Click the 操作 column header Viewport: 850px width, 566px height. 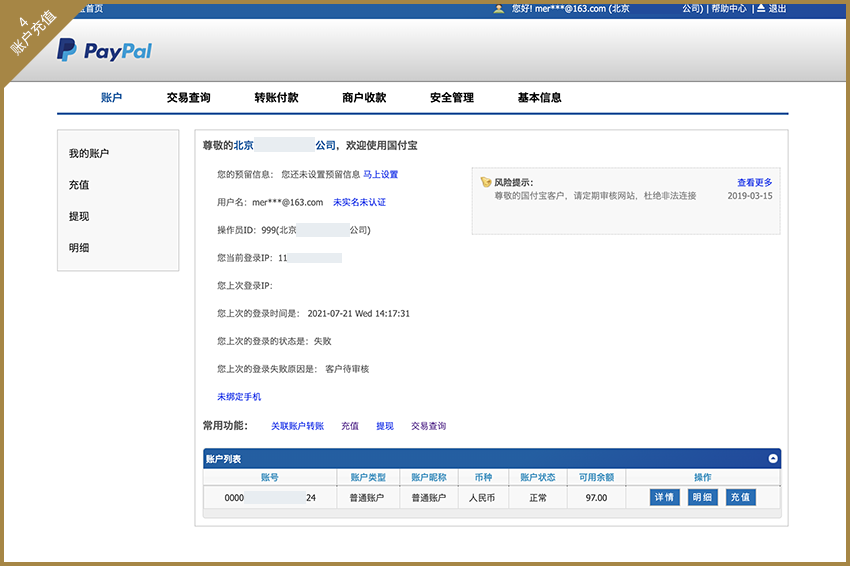point(703,477)
